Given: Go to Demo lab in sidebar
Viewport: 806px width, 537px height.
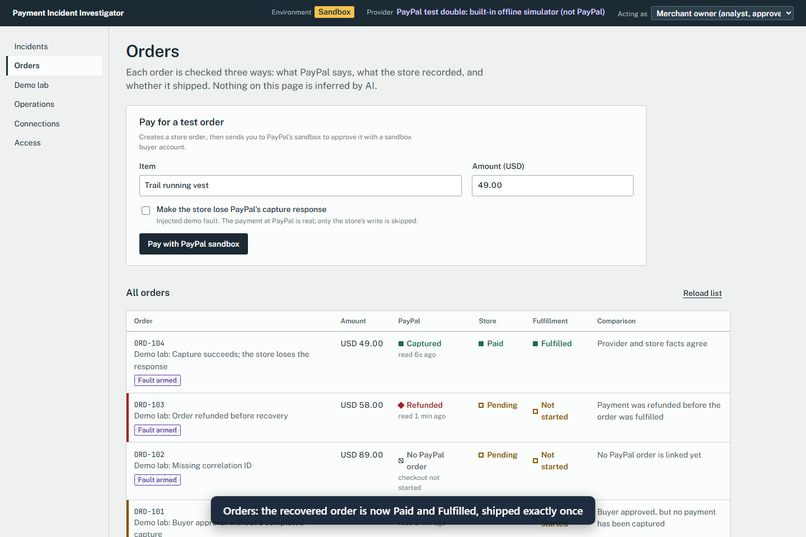Looking at the screenshot, I should tap(31, 85).
